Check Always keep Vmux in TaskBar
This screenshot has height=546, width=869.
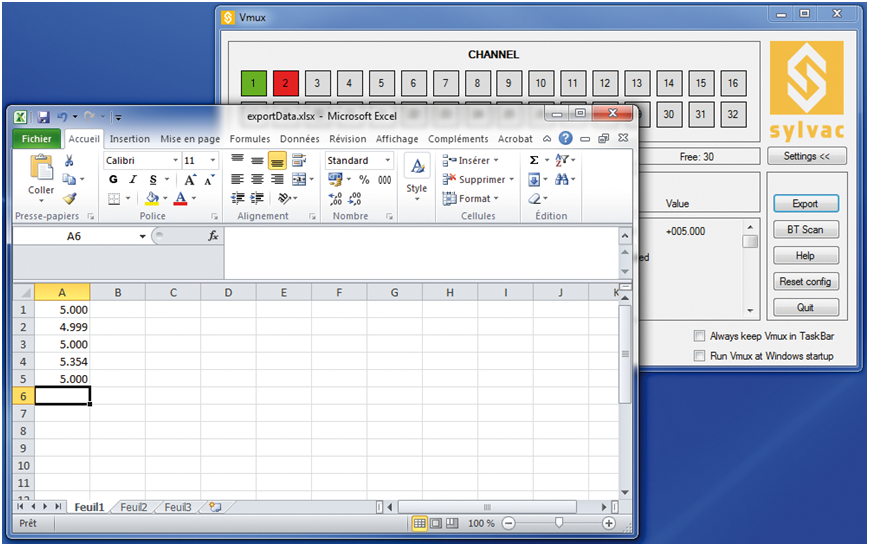(699, 336)
